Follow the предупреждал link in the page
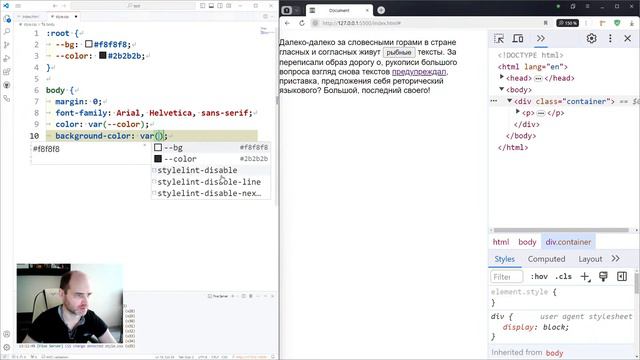 pyautogui.click(x=419, y=72)
